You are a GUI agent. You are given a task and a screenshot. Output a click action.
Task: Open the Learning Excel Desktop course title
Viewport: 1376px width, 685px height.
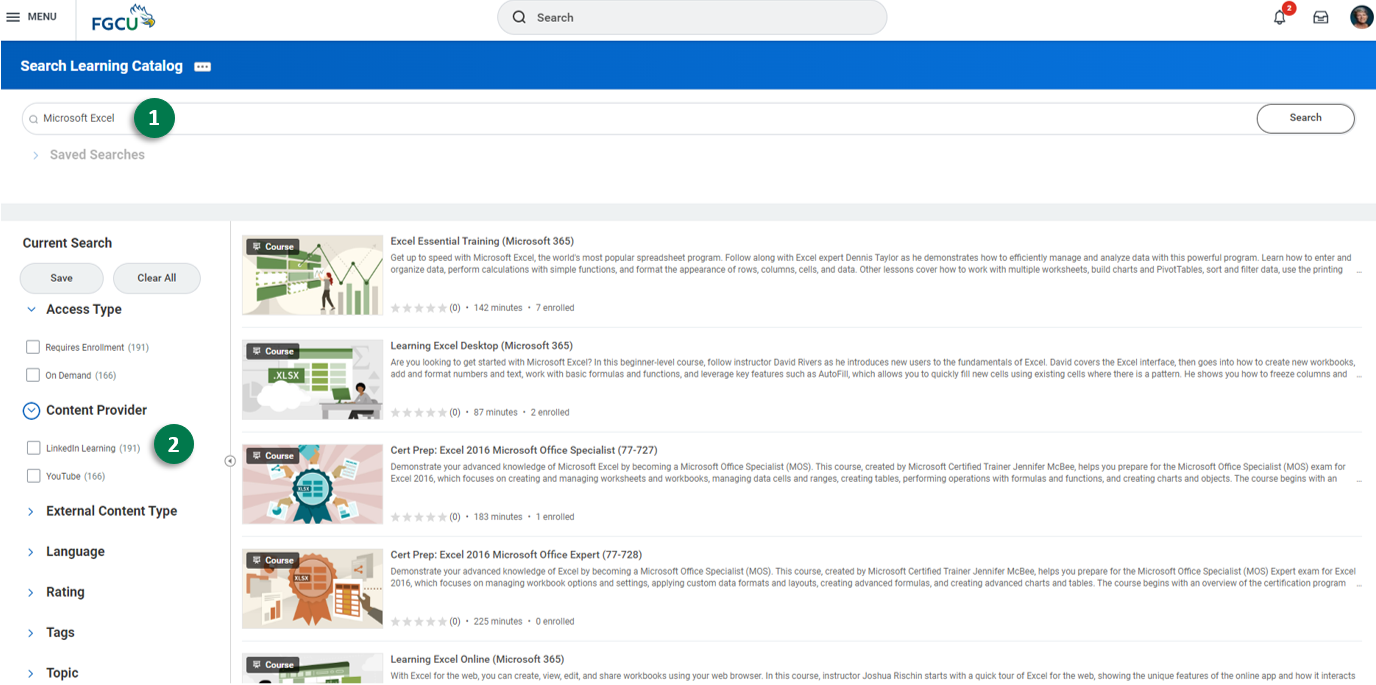[x=481, y=346]
